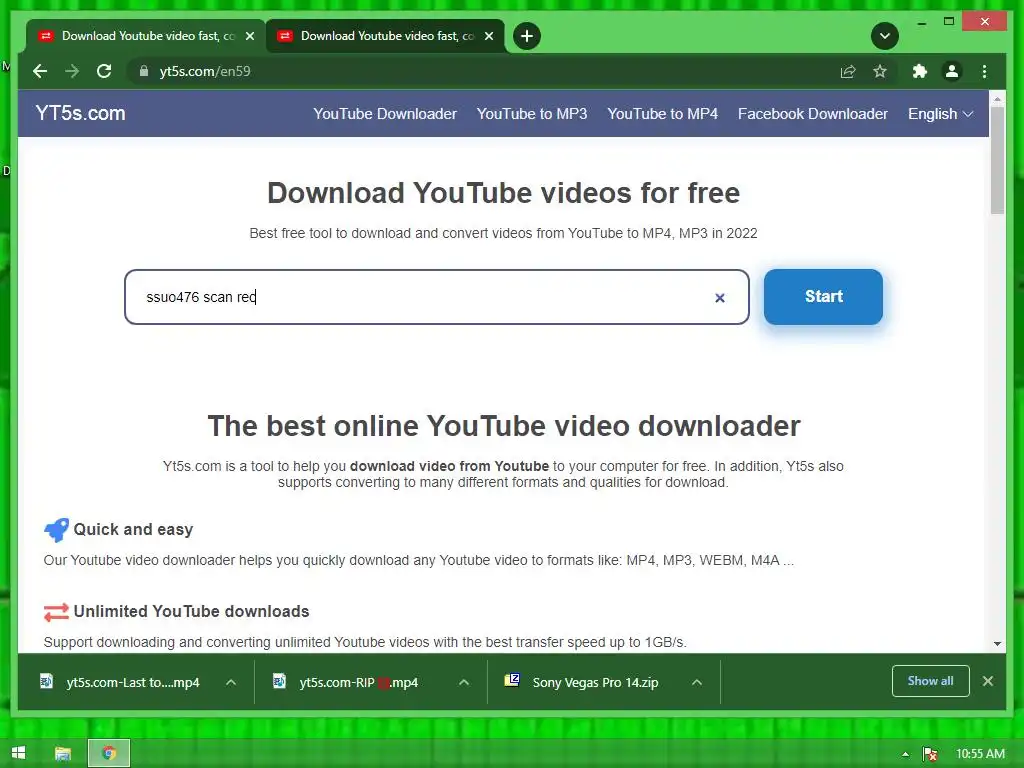The height and width of the screenshot is (768, 1024).
Task: Open YouTube to MP4 nav link
Action: click(662, 114)
